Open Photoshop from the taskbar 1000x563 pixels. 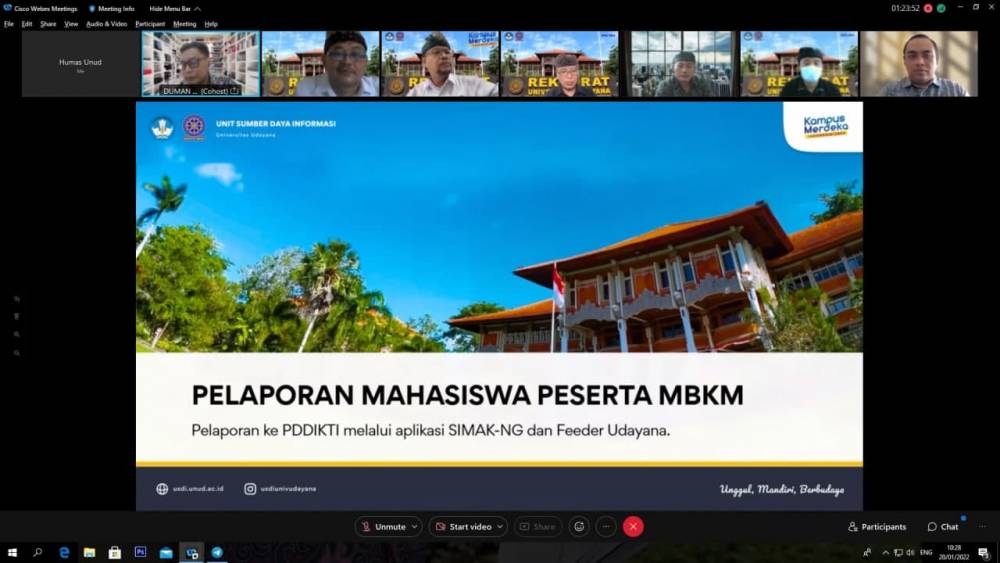pos(140,552)
